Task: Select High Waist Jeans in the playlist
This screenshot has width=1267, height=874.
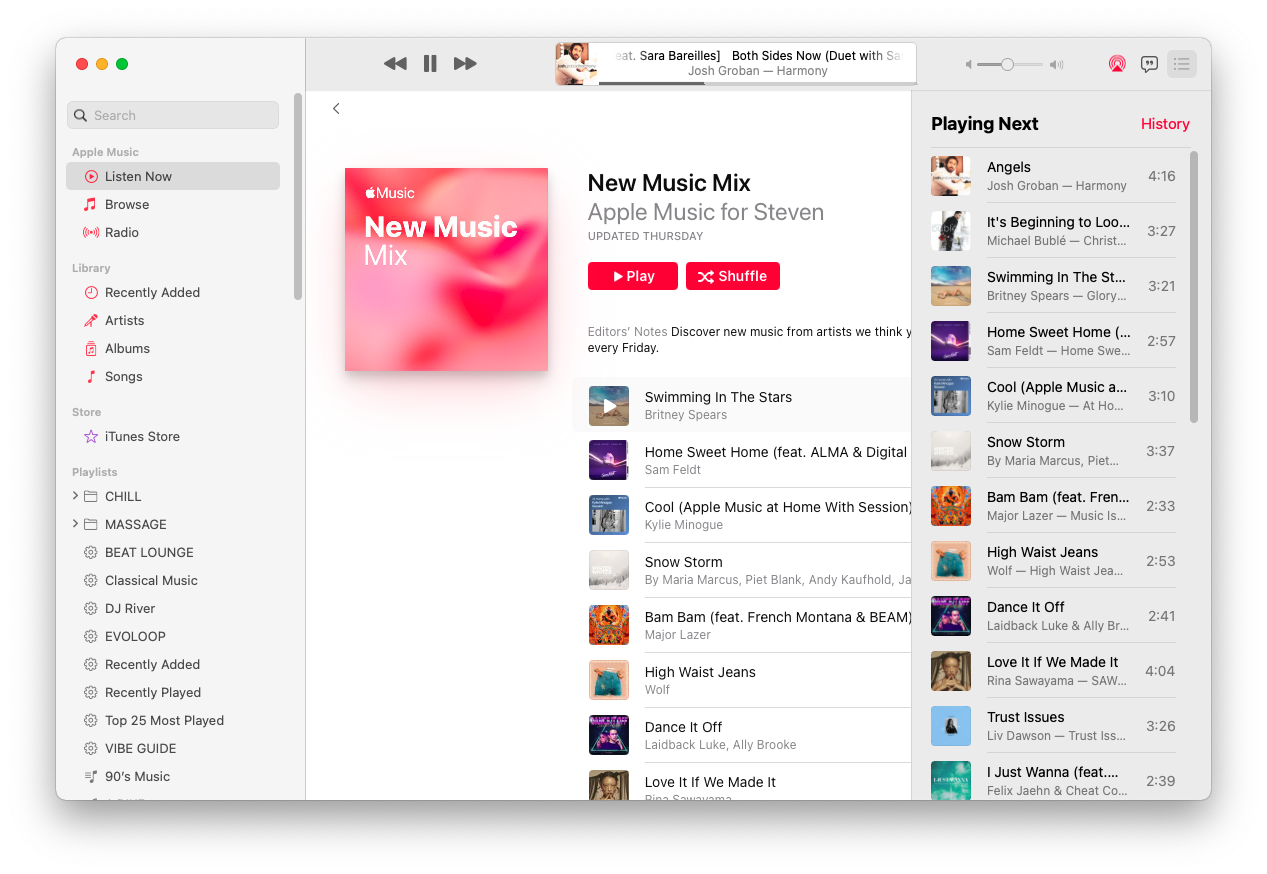Action: click(x=742, y=680)
